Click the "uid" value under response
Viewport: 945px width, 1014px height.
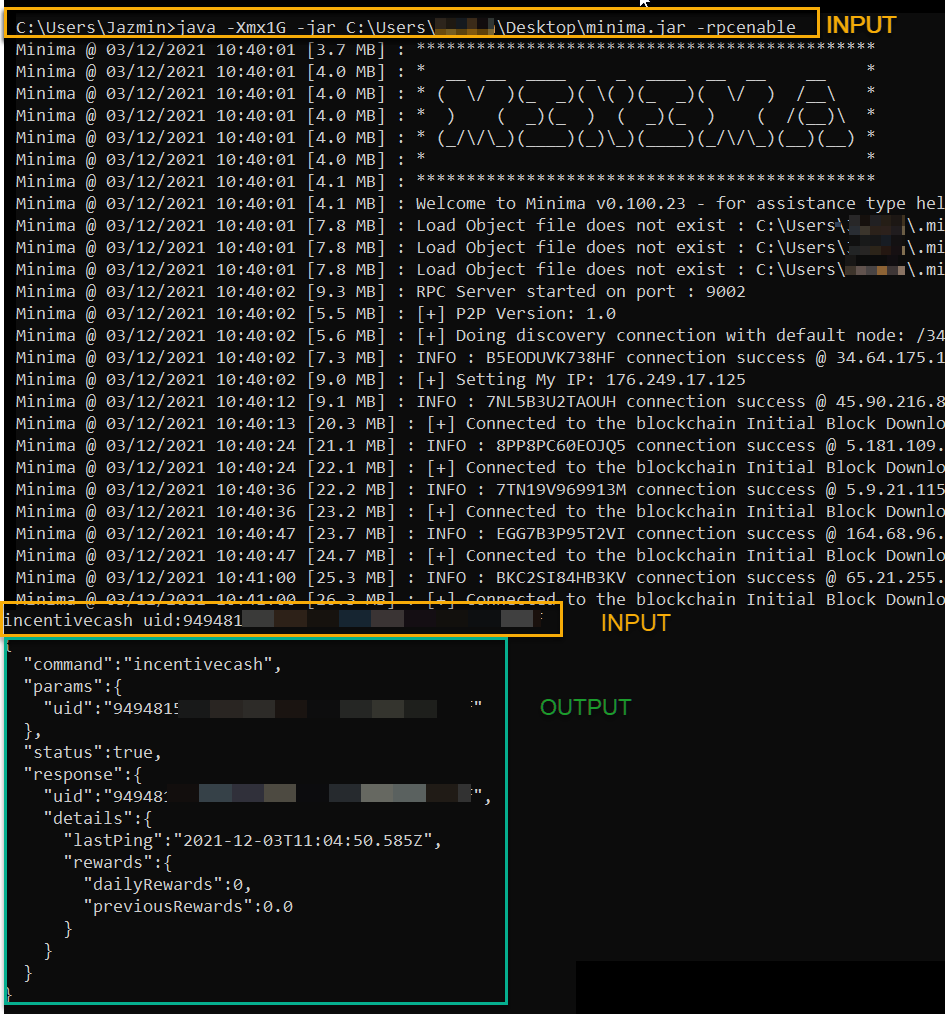[292, 796]
